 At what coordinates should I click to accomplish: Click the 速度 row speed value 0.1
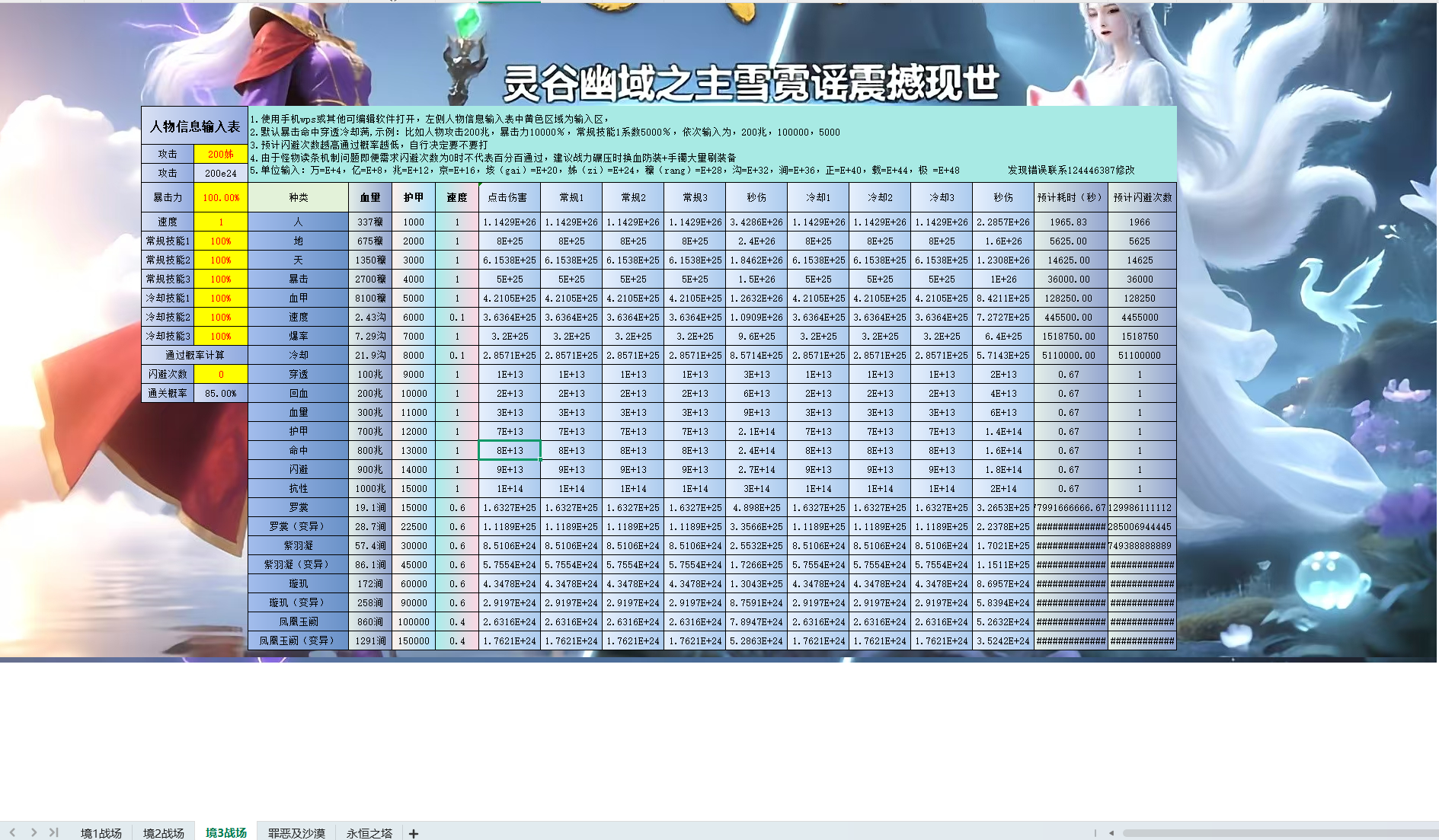[457, 317]
